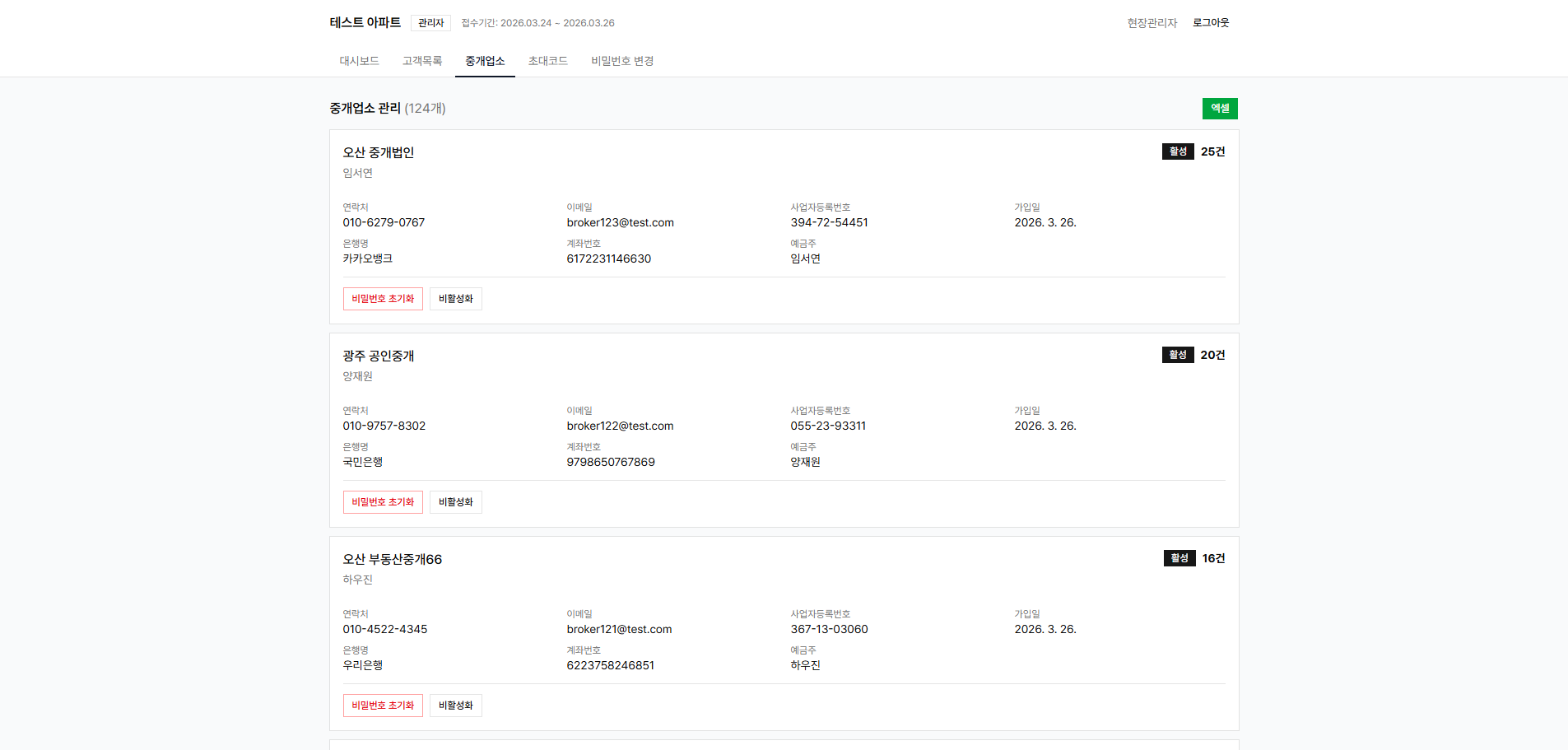Reset password for 광주 공인중개
The image size is (1568, 750).
coord(383,502)
